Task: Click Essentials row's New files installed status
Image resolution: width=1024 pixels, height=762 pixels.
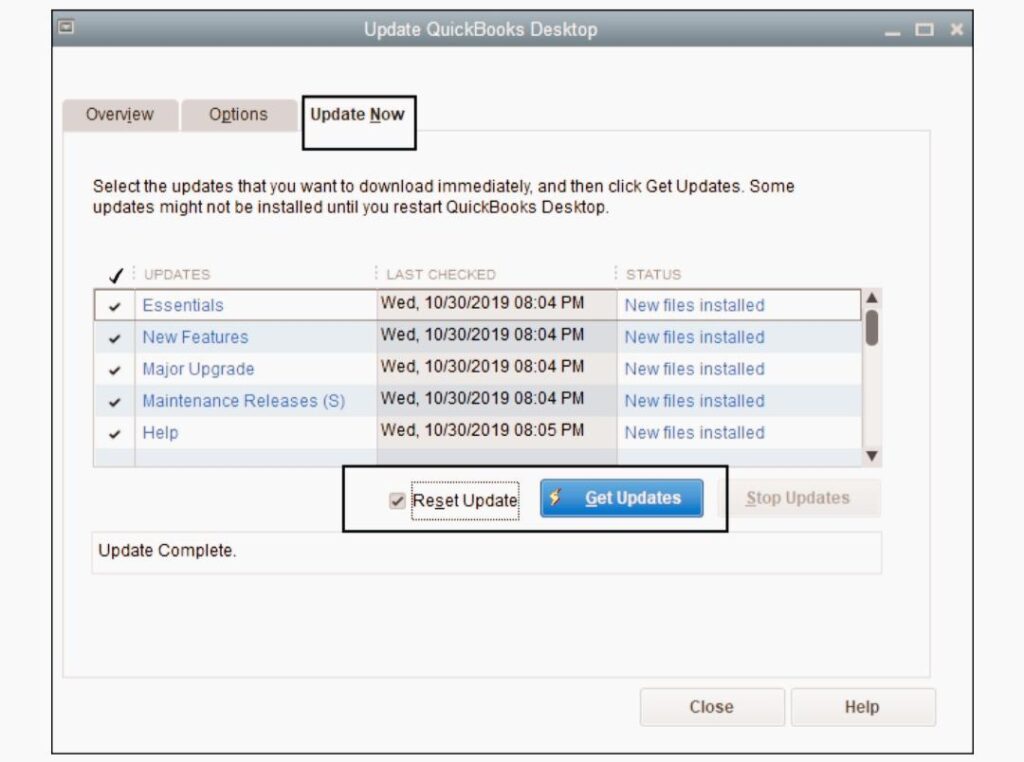Action: pyautogui.click(x=694, y=305)
